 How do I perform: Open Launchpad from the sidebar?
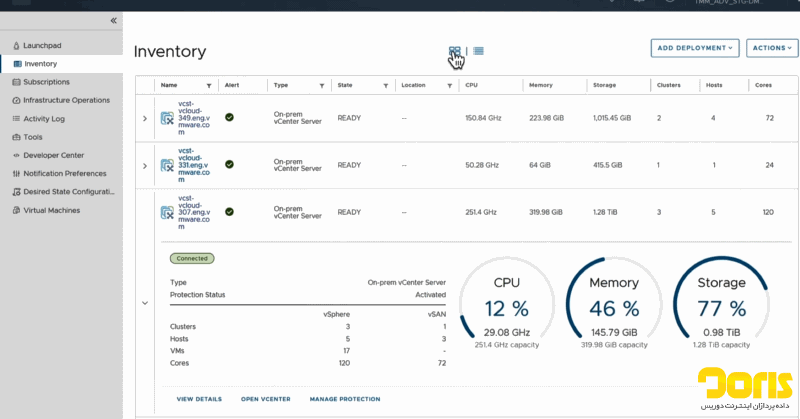[42, 45]
